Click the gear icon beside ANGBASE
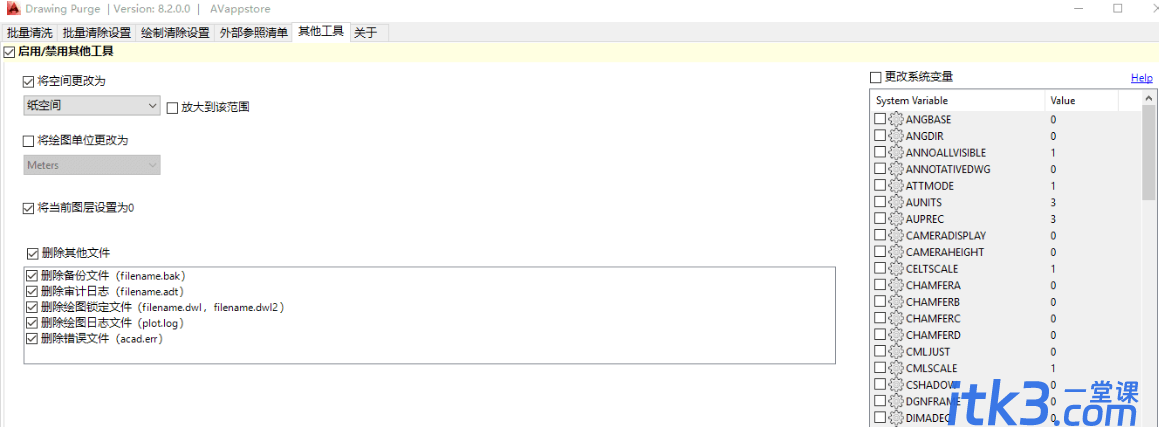Viewport: 1159px width, 427px height. [x=896, y=119]
